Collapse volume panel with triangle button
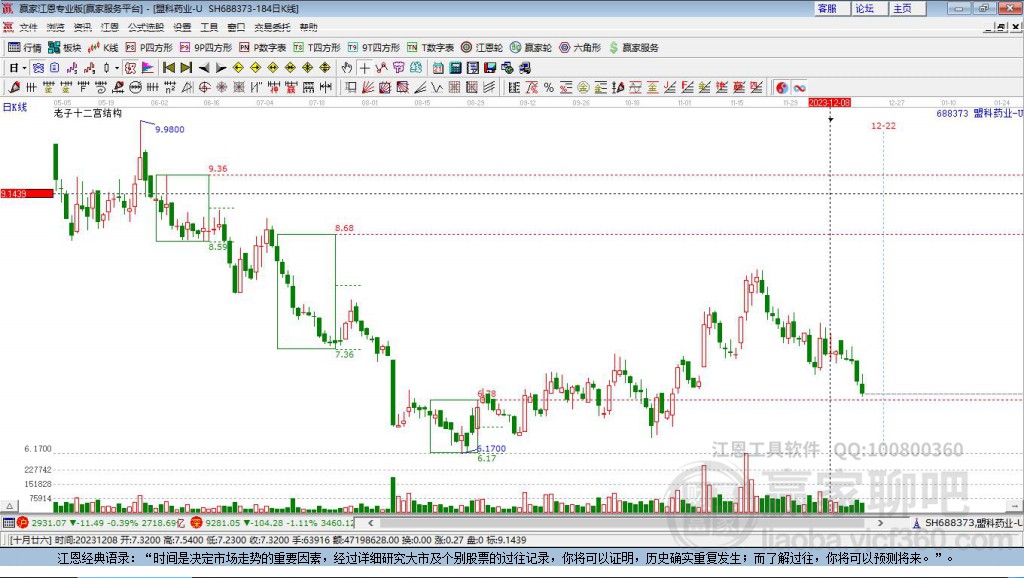Viewport: 1024px width, 578px height. (9, 506)
